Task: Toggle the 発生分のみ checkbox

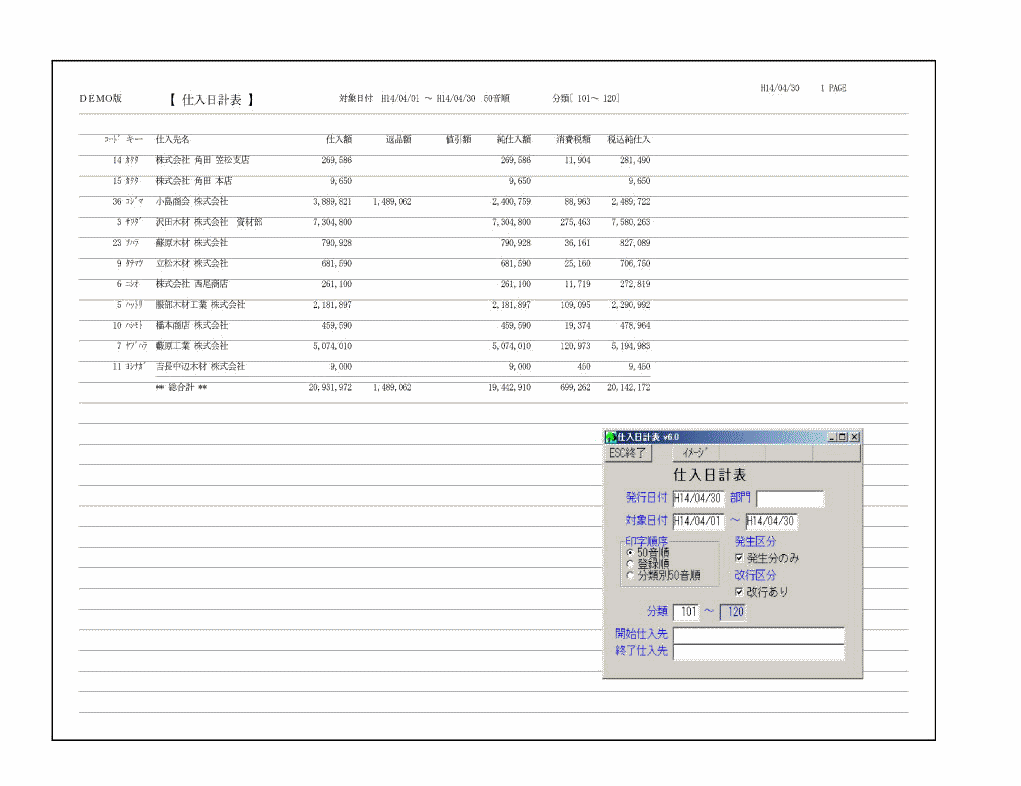Action: click(739, 558)
